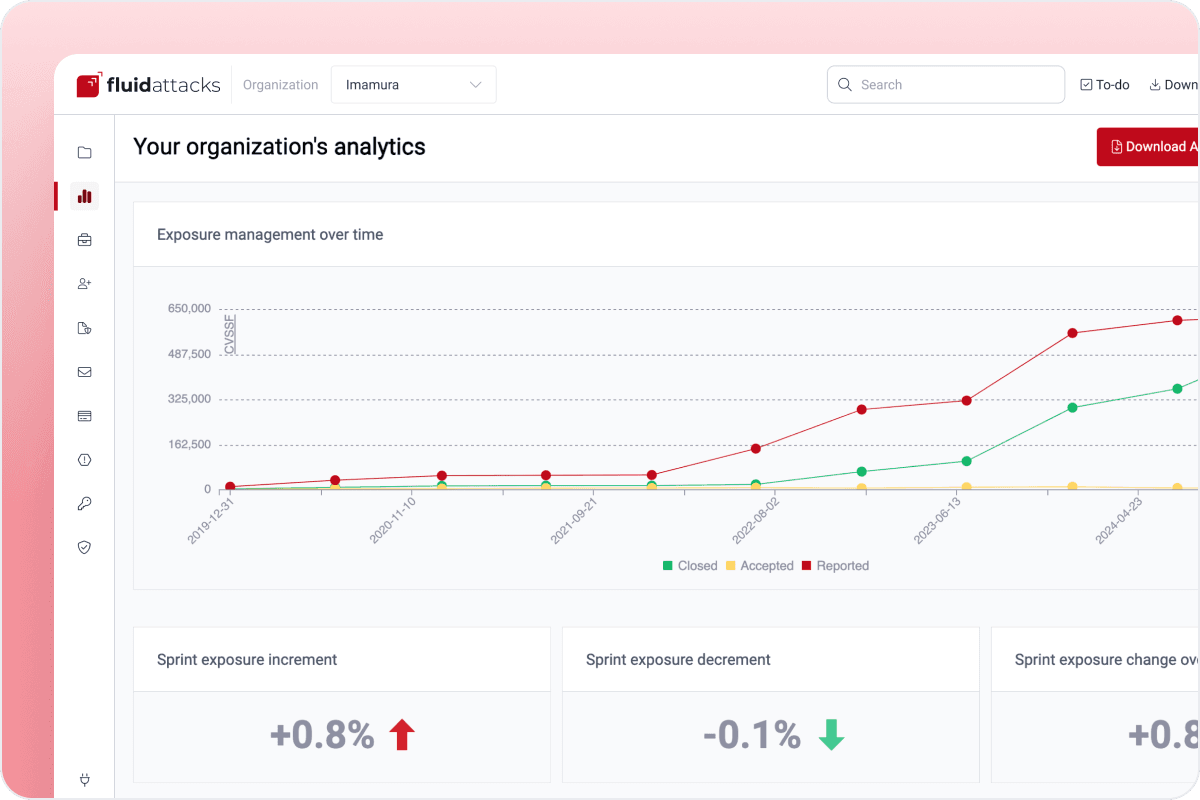Select the analytics bar chart sidebar icon

coord(84,196)
